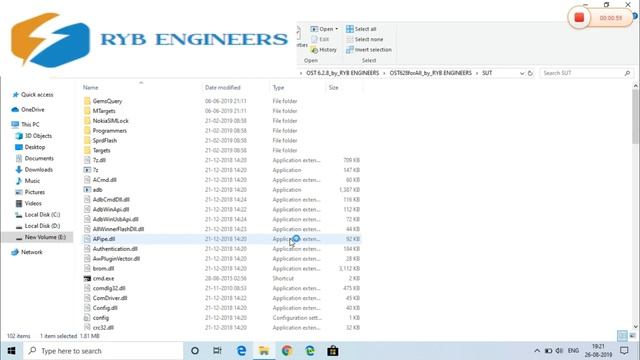Click the taskbar Type here to search box
Image resolution: width=640 pixels, height=360 pixels.
(103, 351)
